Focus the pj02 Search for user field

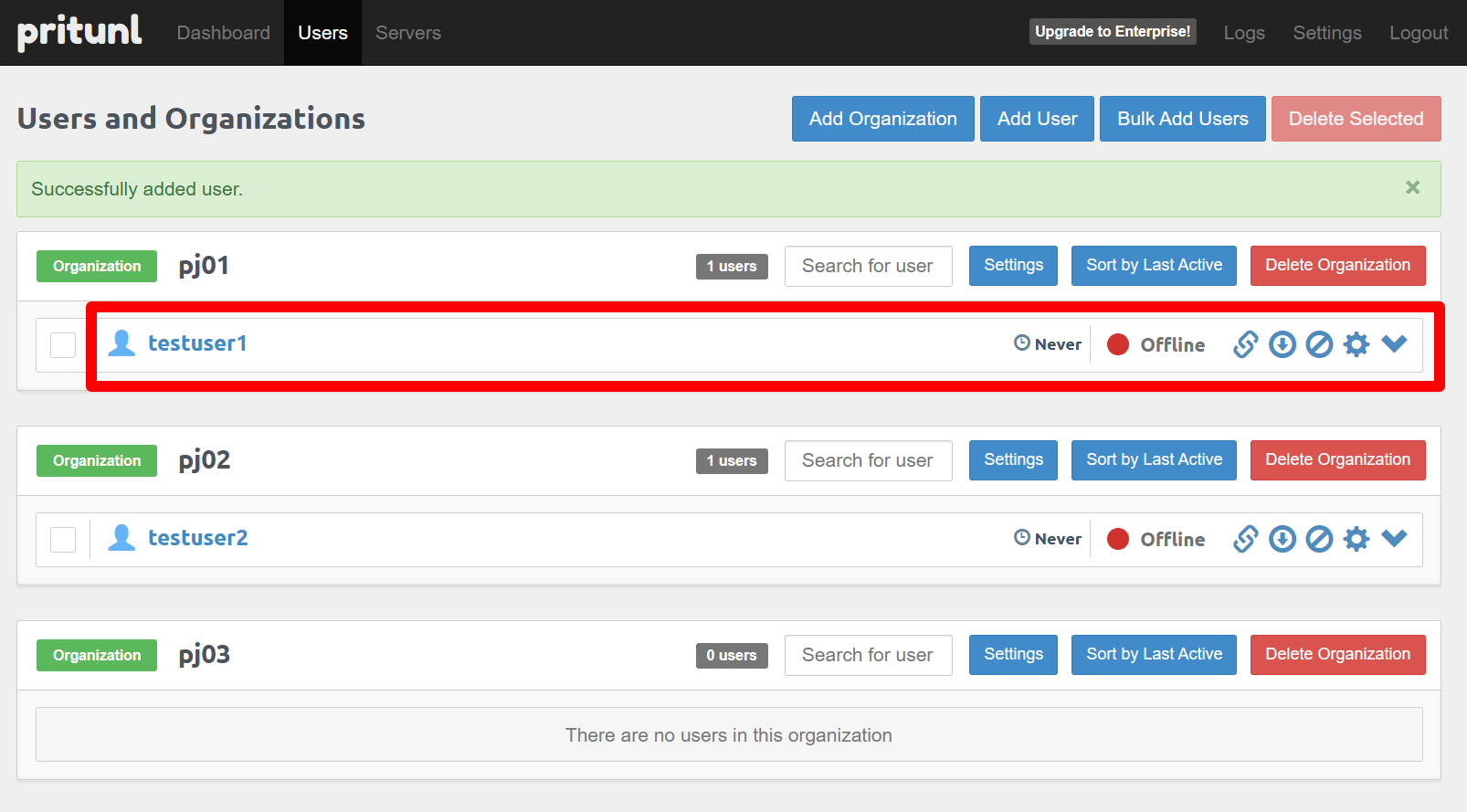[x=868, y=460]
